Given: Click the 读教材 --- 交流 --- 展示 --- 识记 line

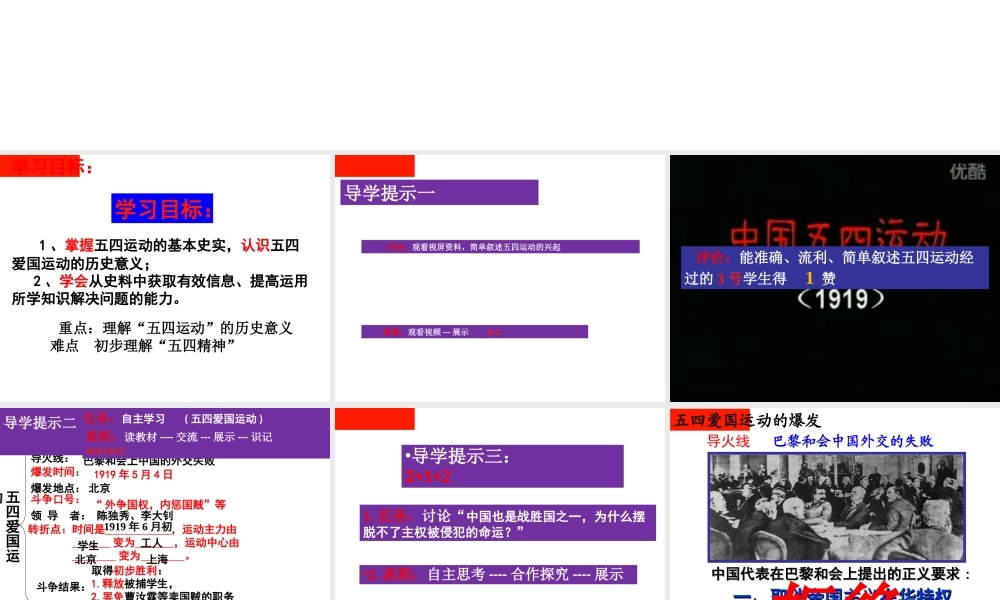Looking at the screenshot, I should tap(179, 437).
